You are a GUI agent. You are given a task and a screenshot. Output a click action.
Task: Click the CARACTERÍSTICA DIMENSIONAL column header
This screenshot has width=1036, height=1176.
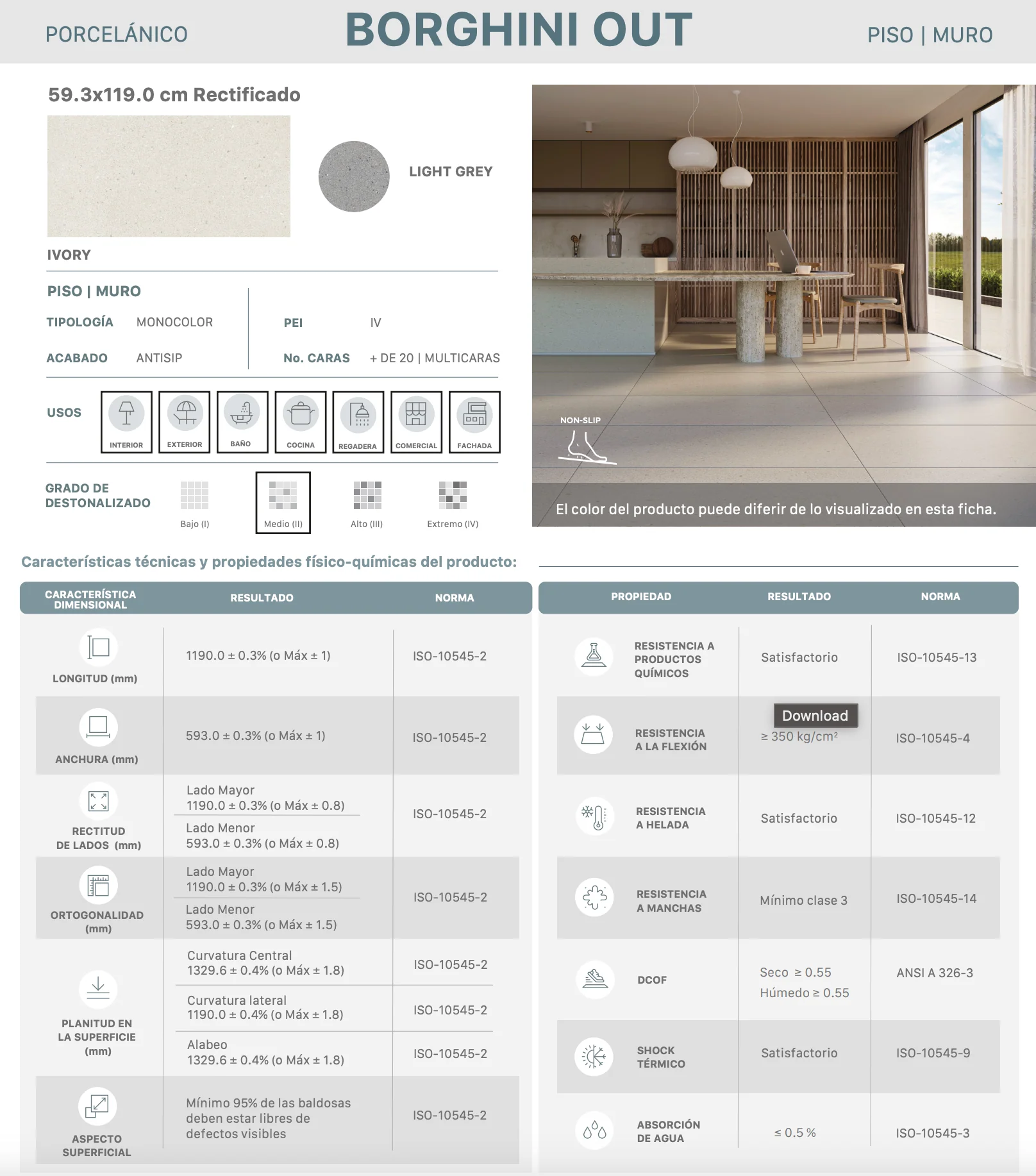click(90, 600)
